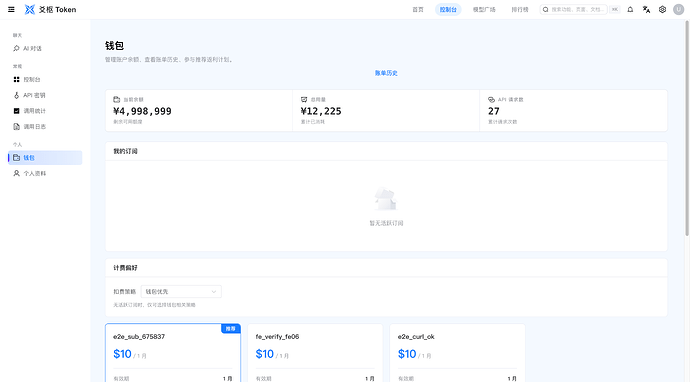
Task: Go to the 首页 top nav tab
Action: point(418,9)
